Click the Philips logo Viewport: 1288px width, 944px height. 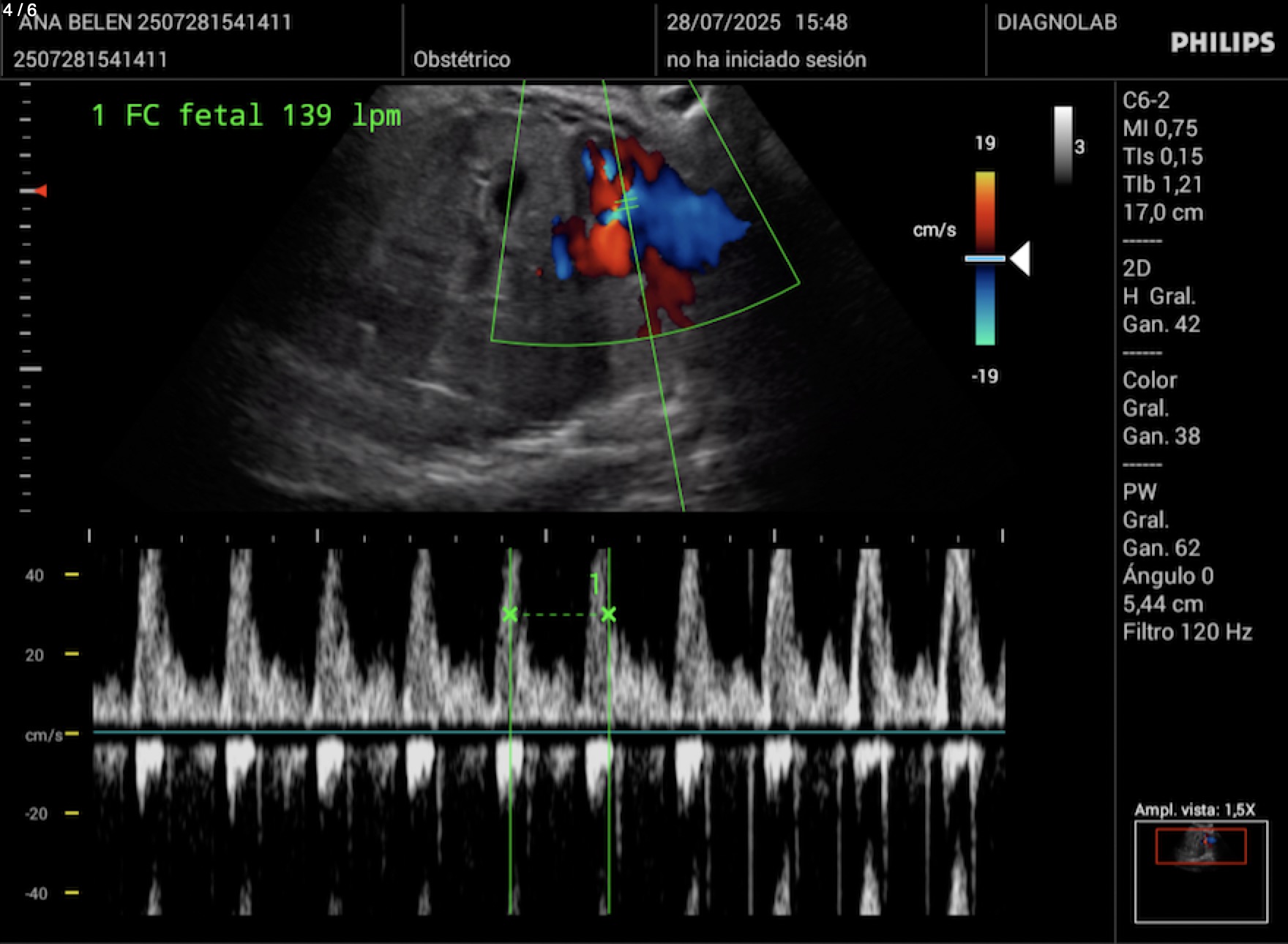tap(1222, 42)
